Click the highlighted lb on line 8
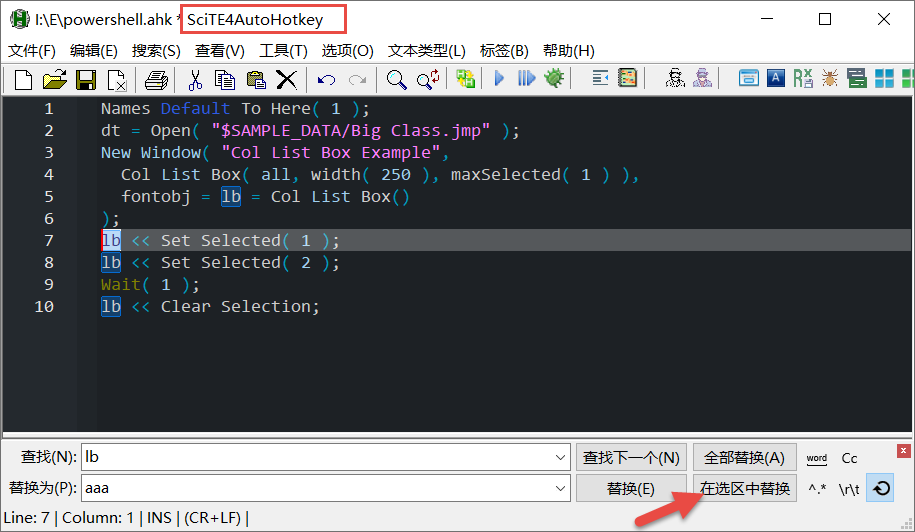 pos(111,262)
